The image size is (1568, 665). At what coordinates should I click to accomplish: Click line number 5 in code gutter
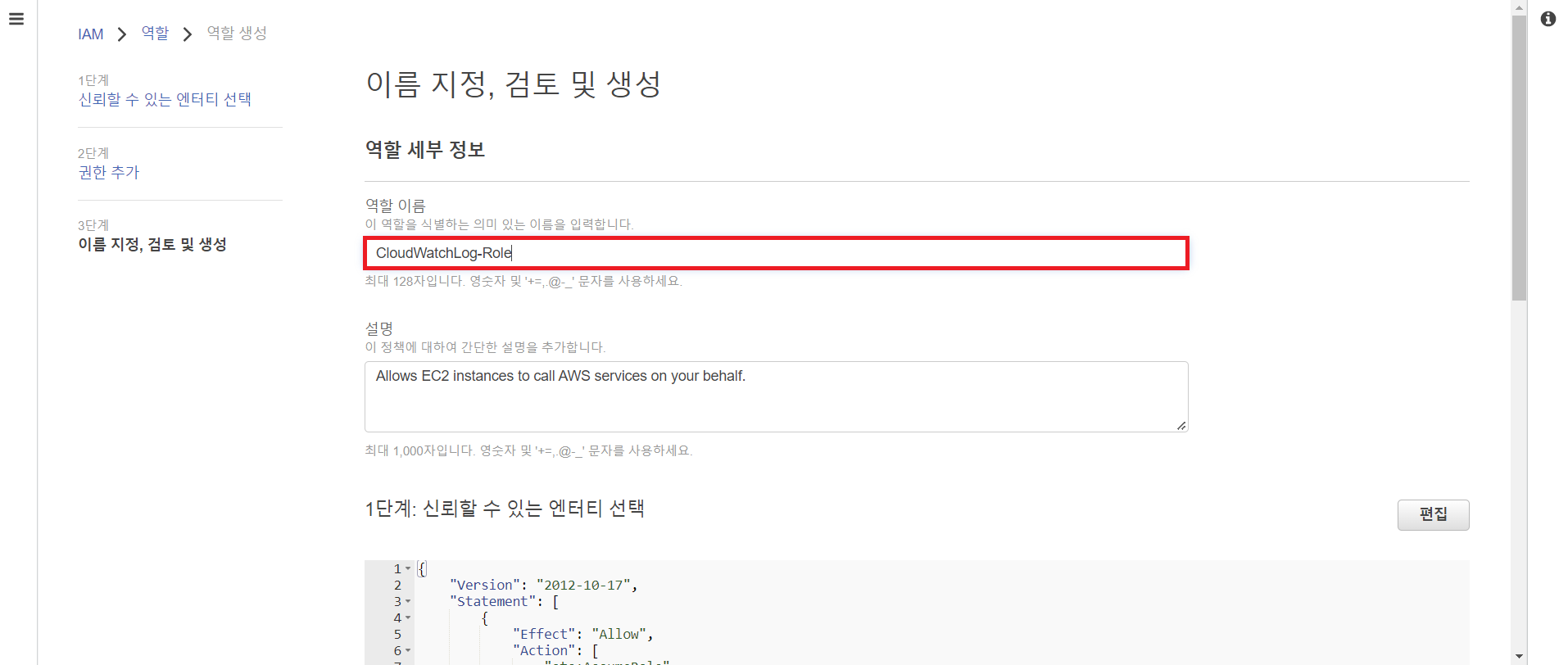[397, 634]
